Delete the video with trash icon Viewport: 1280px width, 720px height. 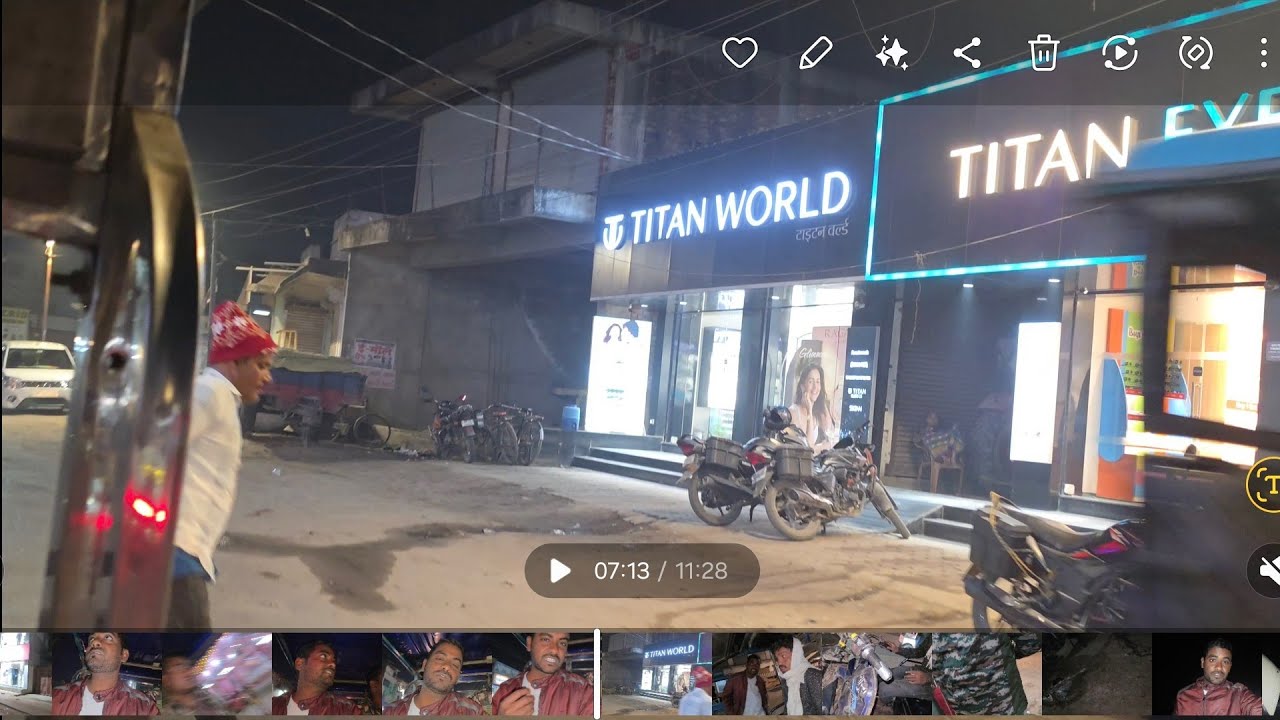coord(1043,52)
